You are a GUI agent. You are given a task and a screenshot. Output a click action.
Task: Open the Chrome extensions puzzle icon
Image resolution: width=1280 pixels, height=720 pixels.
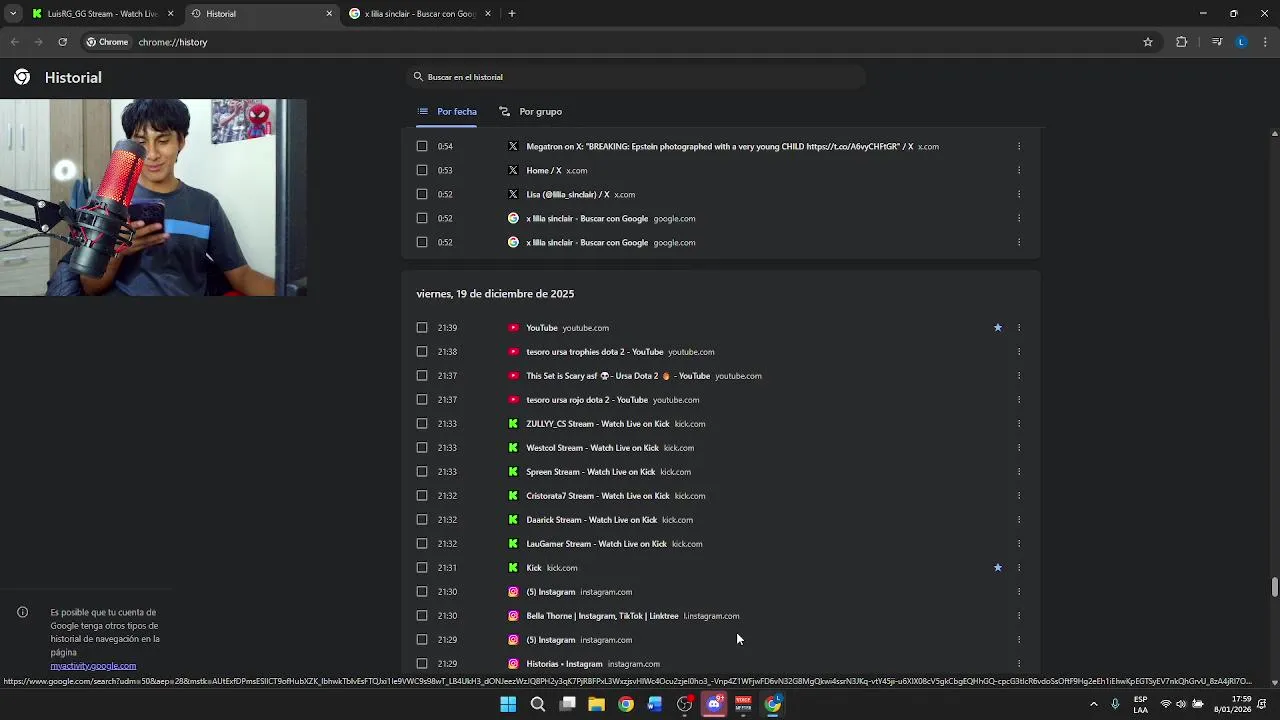[1181, 42]
